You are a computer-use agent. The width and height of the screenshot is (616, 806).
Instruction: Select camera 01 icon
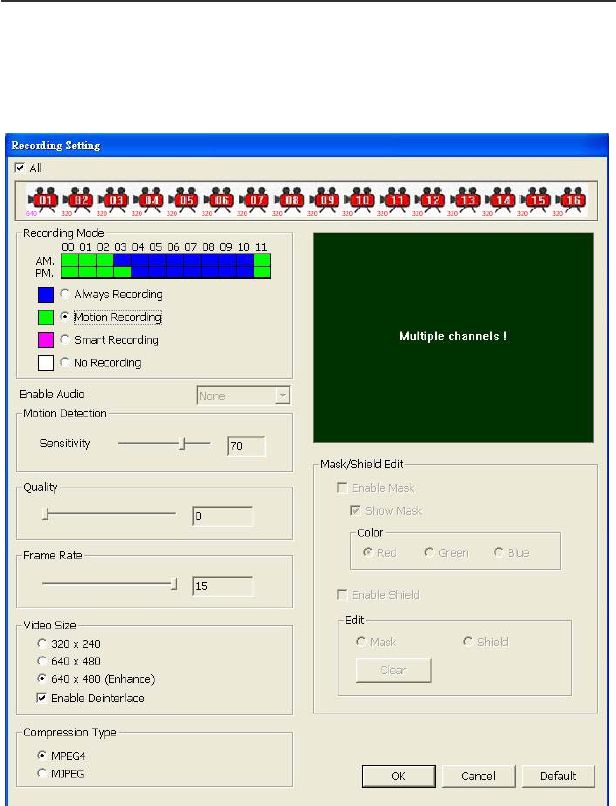pyautogui.click(x=43, y=198)
